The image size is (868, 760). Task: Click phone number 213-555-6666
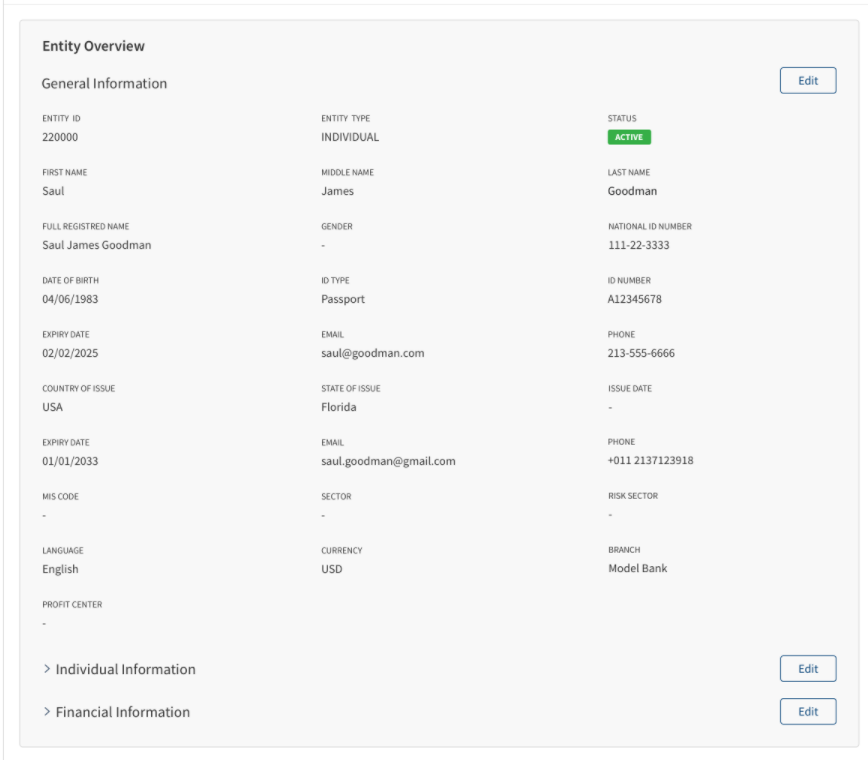(641, 353)
